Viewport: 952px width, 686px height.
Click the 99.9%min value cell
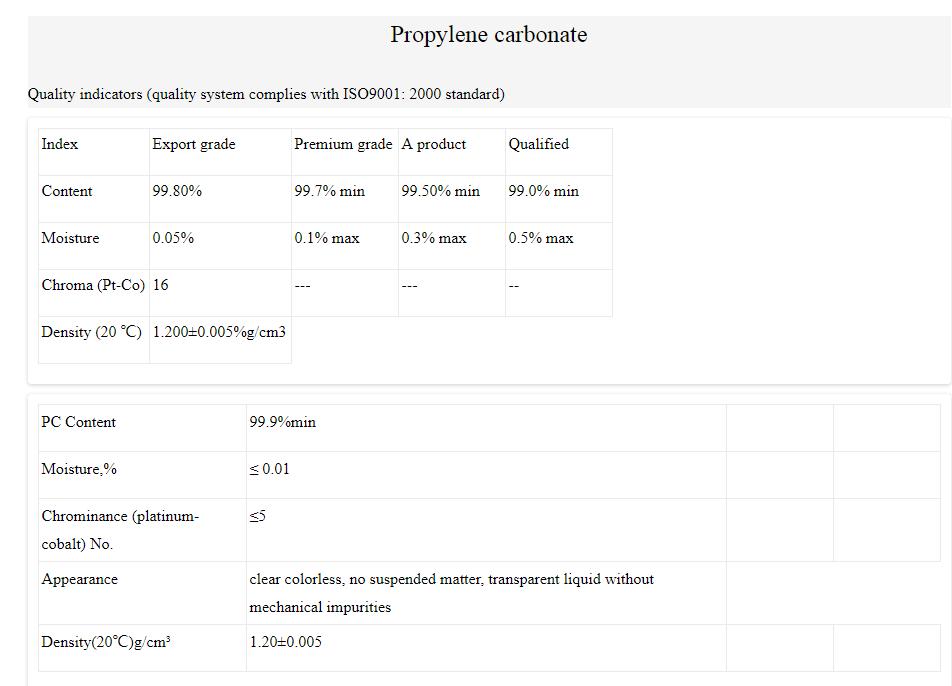[x=282, y=422]
